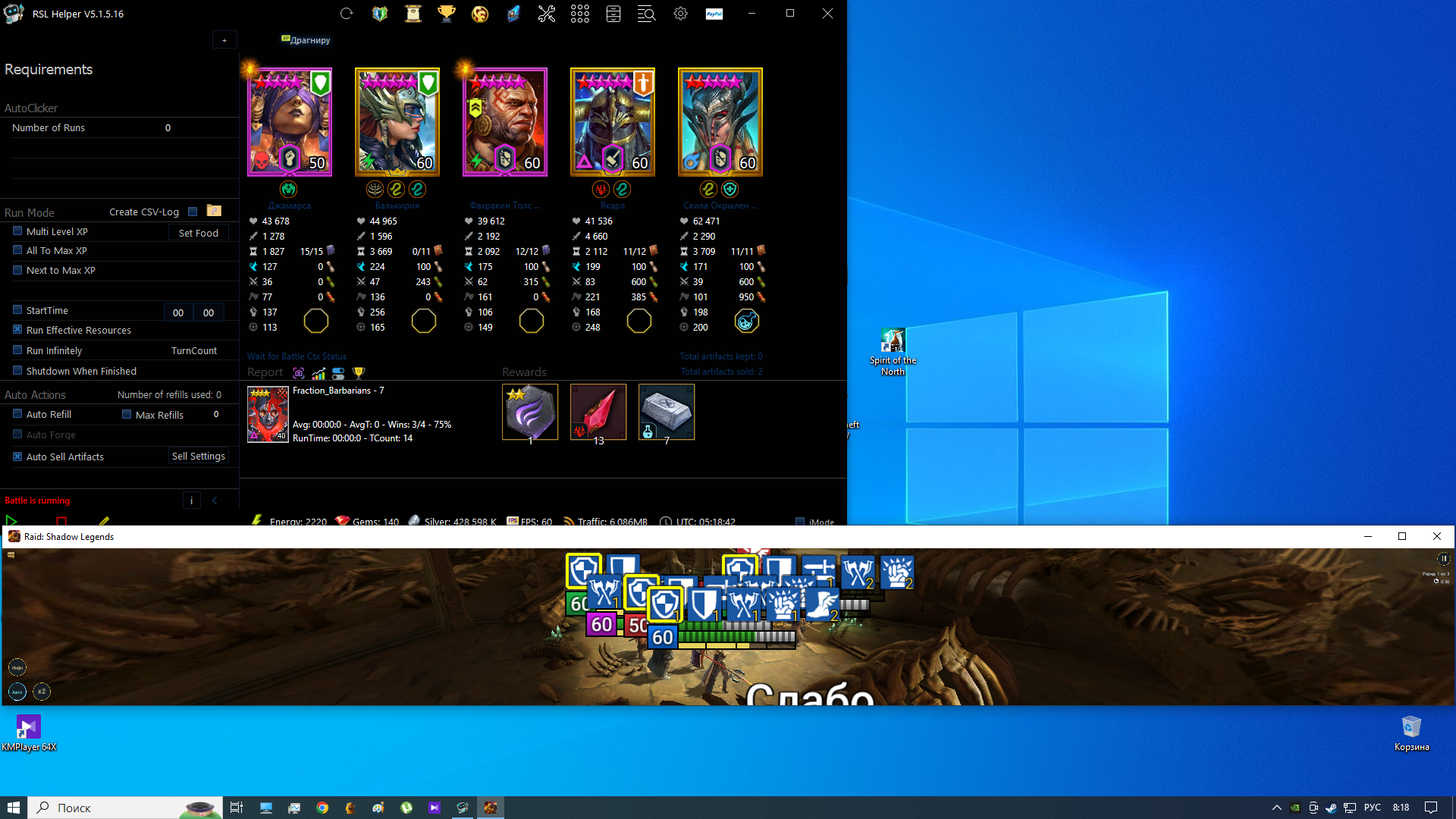Switch to the Драгниру team tab
1456x819 pixels.
[x=306, y=40]
